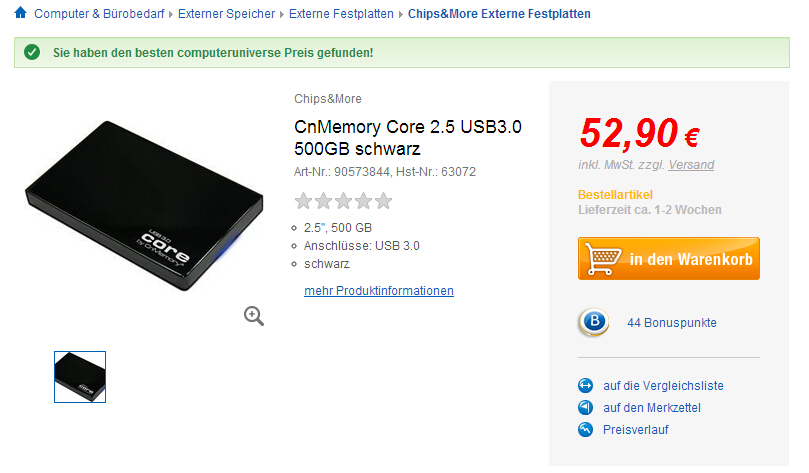Go to Externer Speicher breadcrumb
Image resolution: width=809 pixels, height=473 pixels.
click(x=228, y=14)
